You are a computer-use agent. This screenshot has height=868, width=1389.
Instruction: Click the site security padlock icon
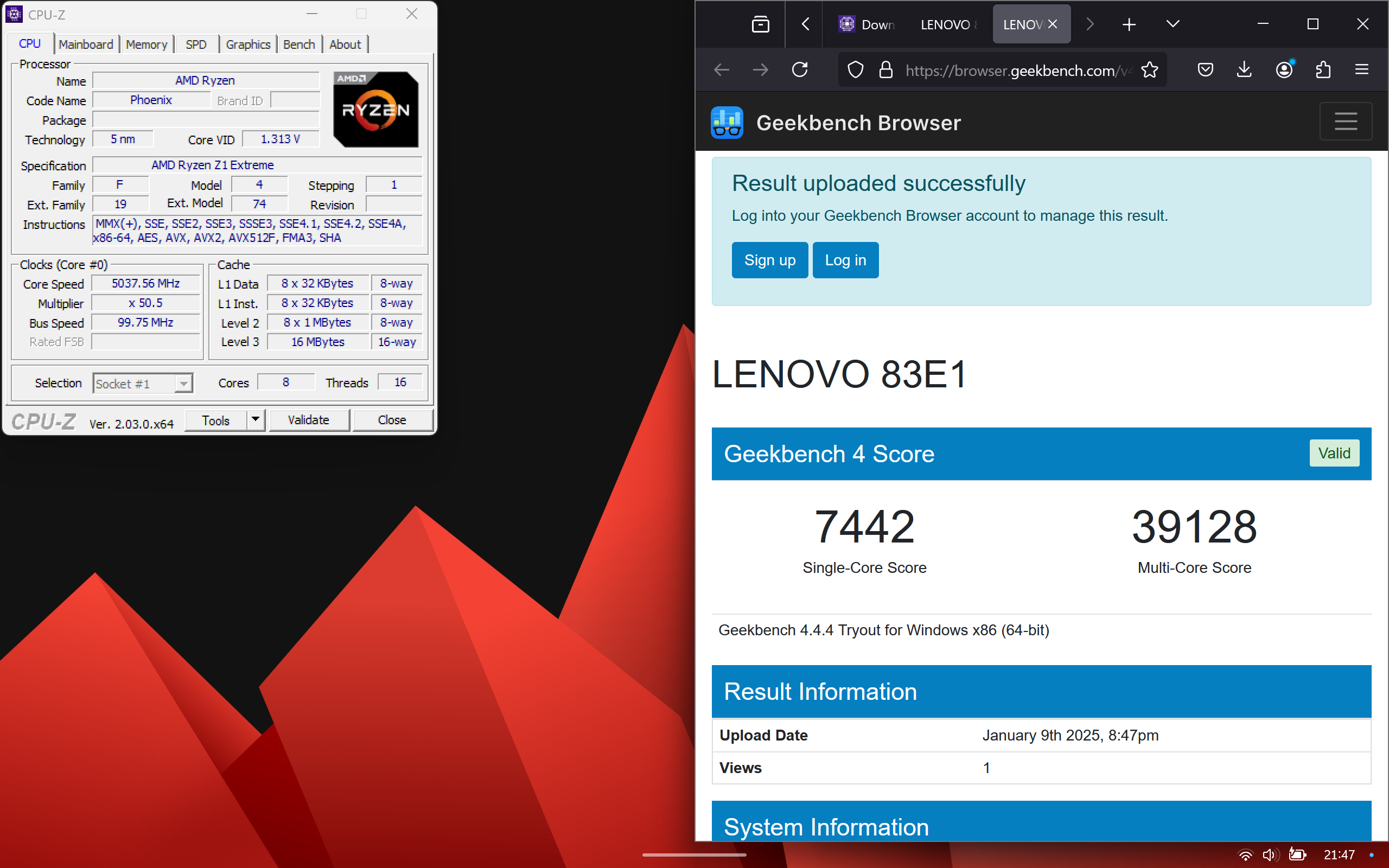885,70
